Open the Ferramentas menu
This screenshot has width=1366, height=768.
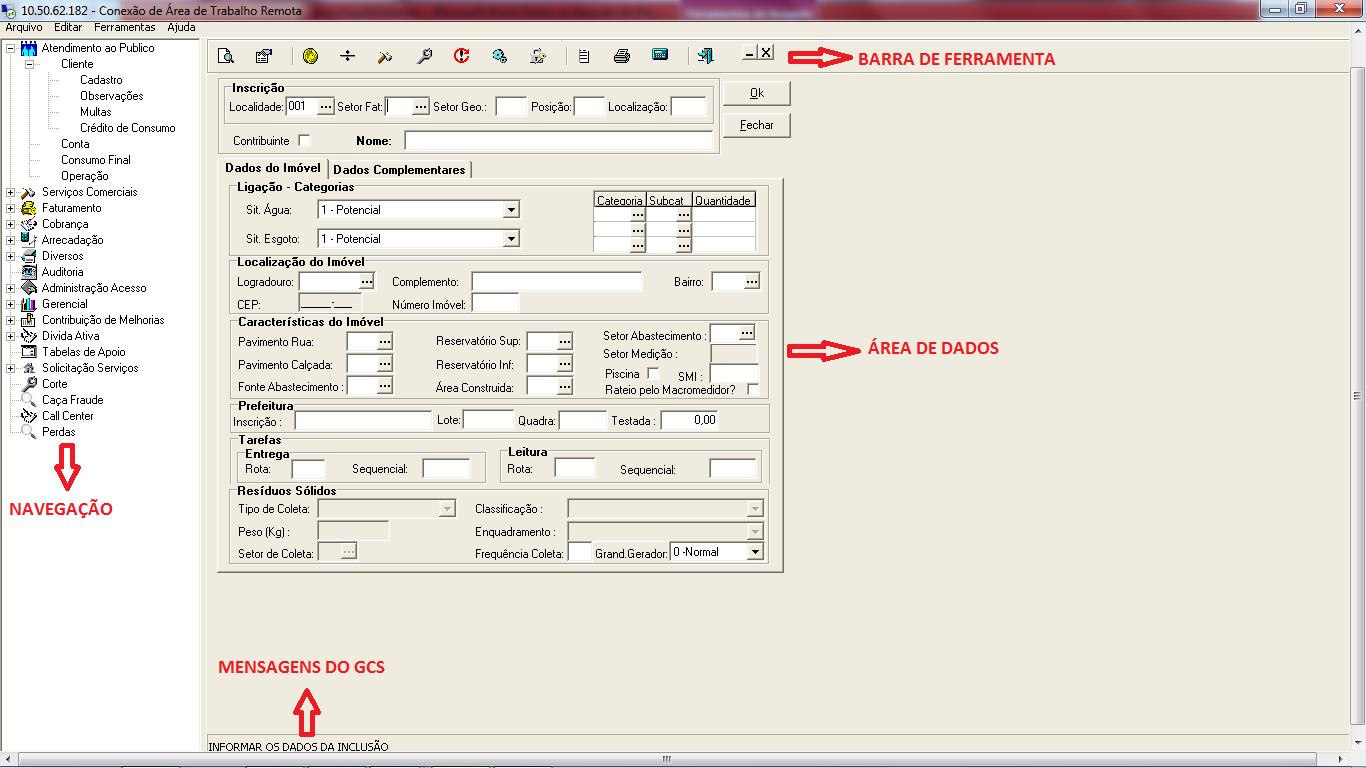pos(125,28)
